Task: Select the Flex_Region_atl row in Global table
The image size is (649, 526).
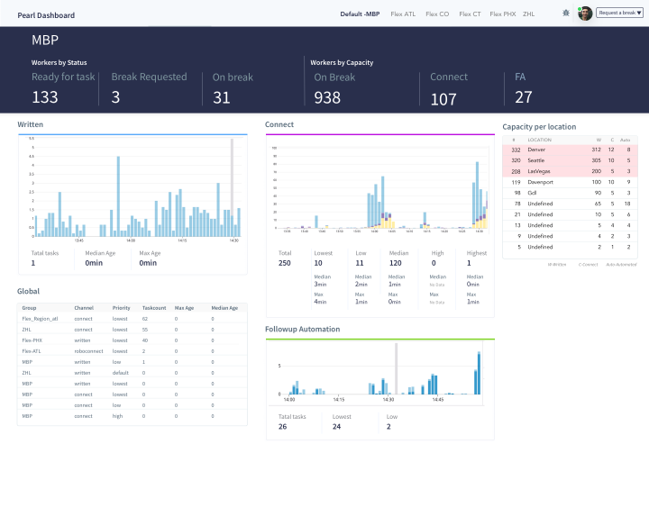Action: click(x=40, y=318)
